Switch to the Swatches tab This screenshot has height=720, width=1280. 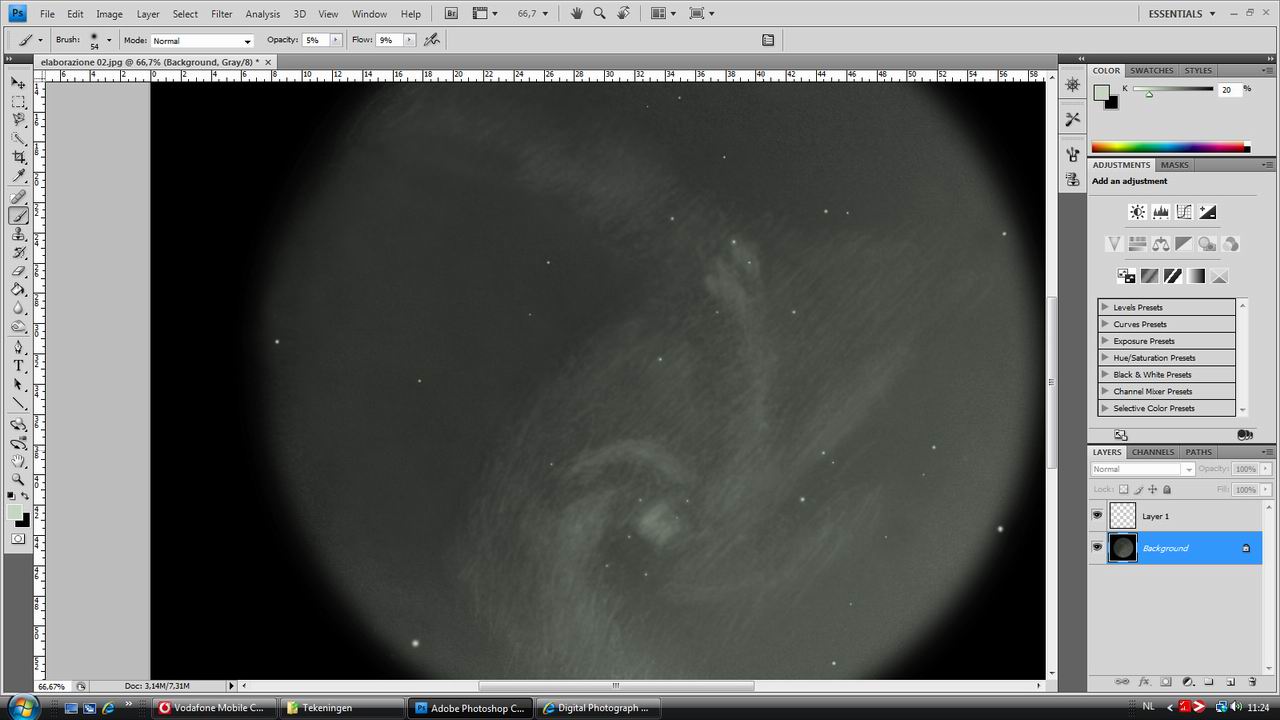tap(1152, 71)
